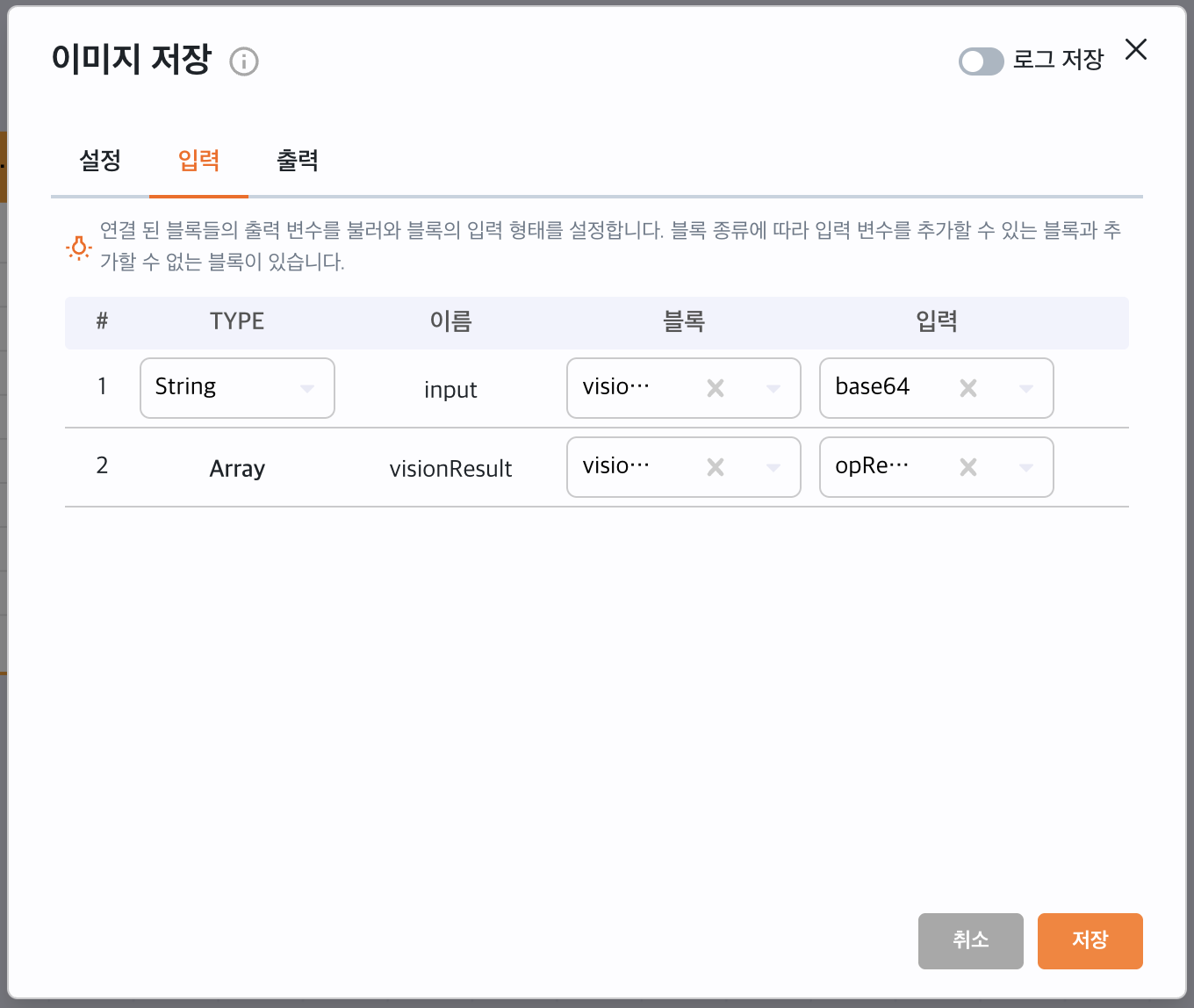
Task: Toggle the 로그 저장 switch
Action: 981,61
